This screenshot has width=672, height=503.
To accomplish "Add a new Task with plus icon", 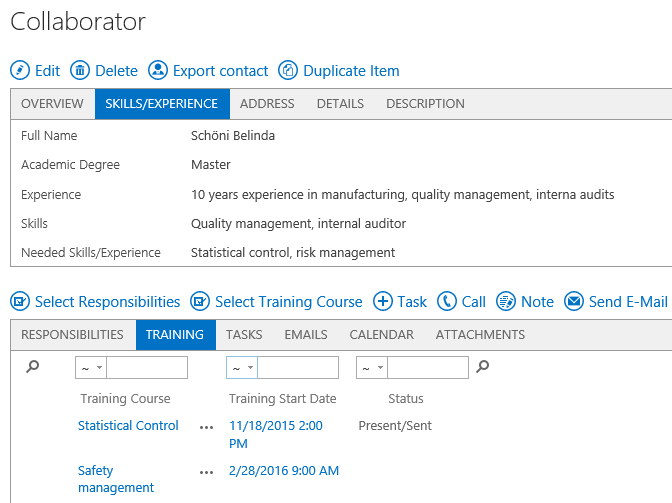I will point(382,301).
